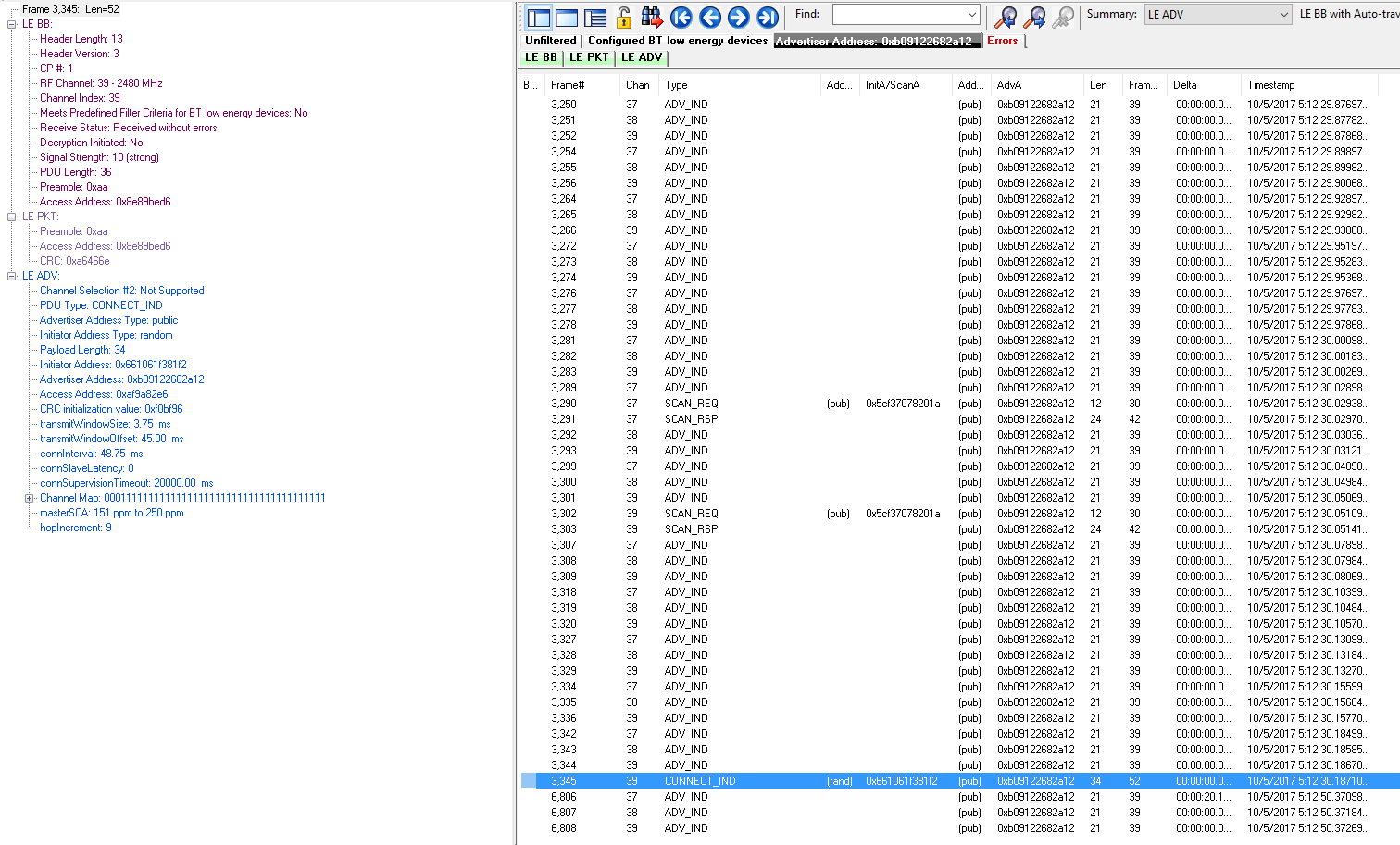The height and width of the screenshot is (845, 1400).
Task: Jump to first frame arrow icon
Action: 681,17
